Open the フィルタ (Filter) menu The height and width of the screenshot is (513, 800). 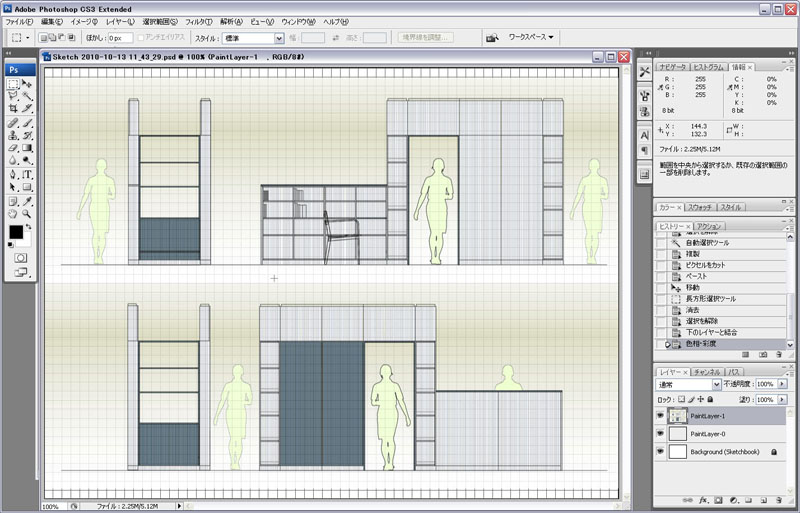pos(198,21)
